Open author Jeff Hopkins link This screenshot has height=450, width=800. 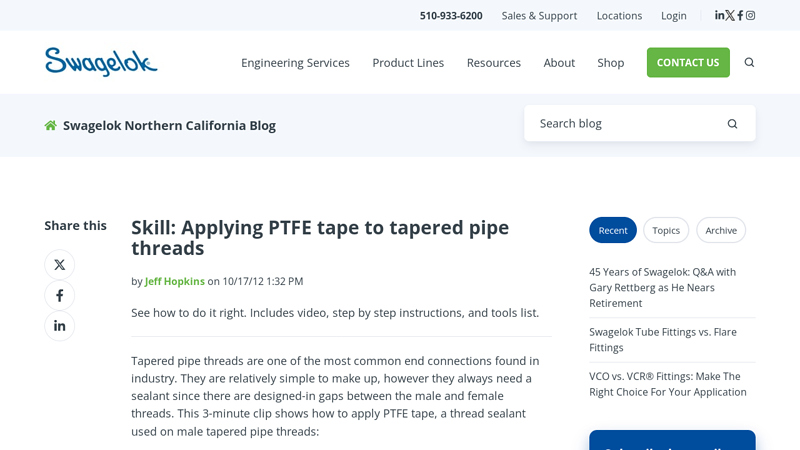click(175, 281)
